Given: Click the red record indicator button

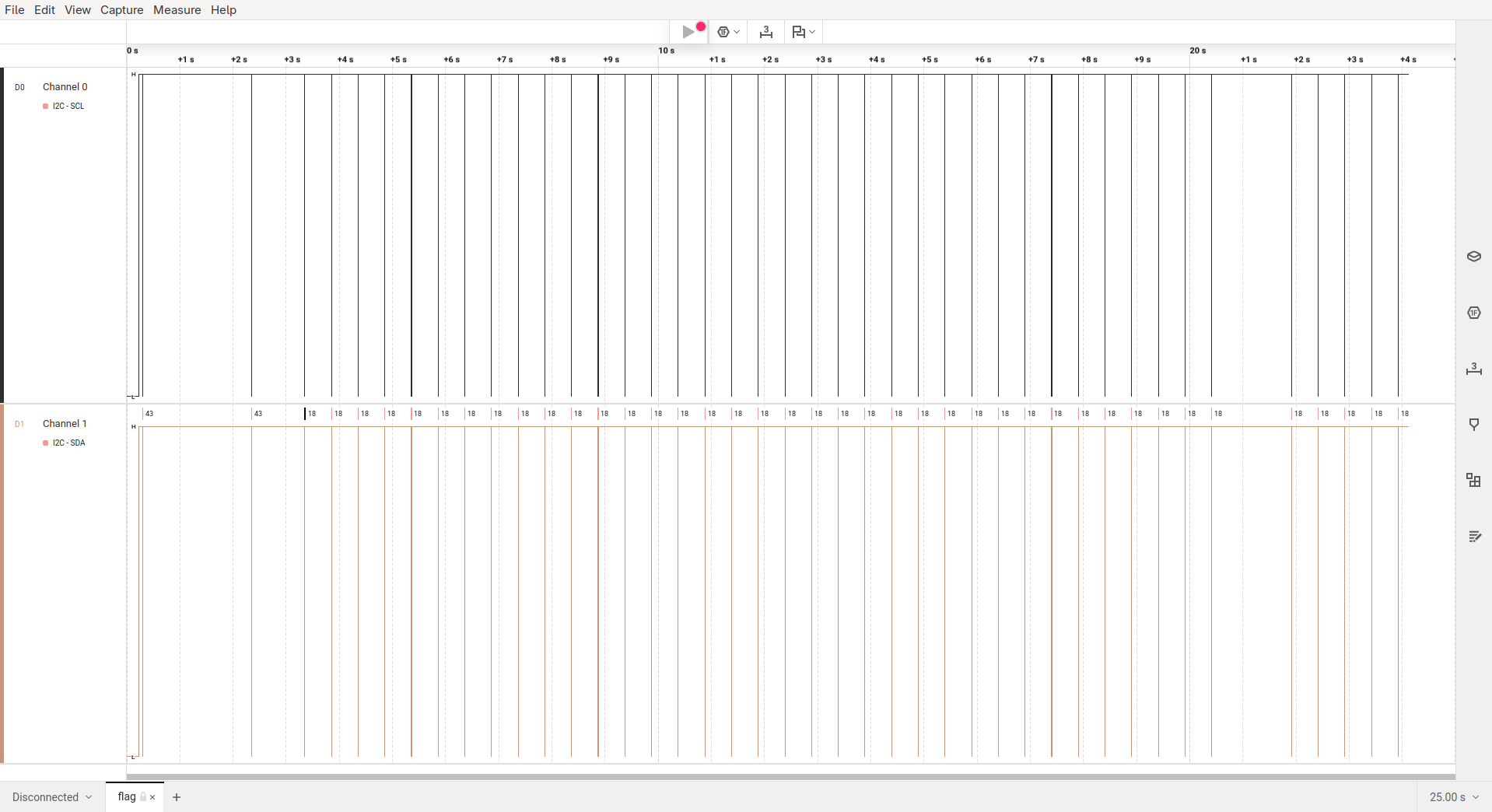Looking at the screenshot, I should [702, 26].
